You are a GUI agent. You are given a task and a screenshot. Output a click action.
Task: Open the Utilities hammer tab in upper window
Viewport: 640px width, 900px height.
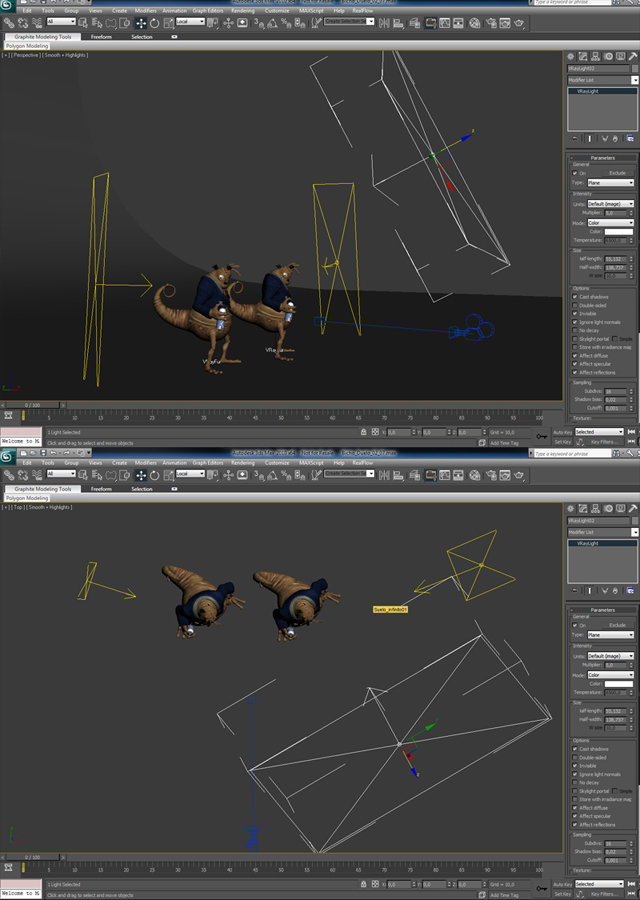[633, 56]
